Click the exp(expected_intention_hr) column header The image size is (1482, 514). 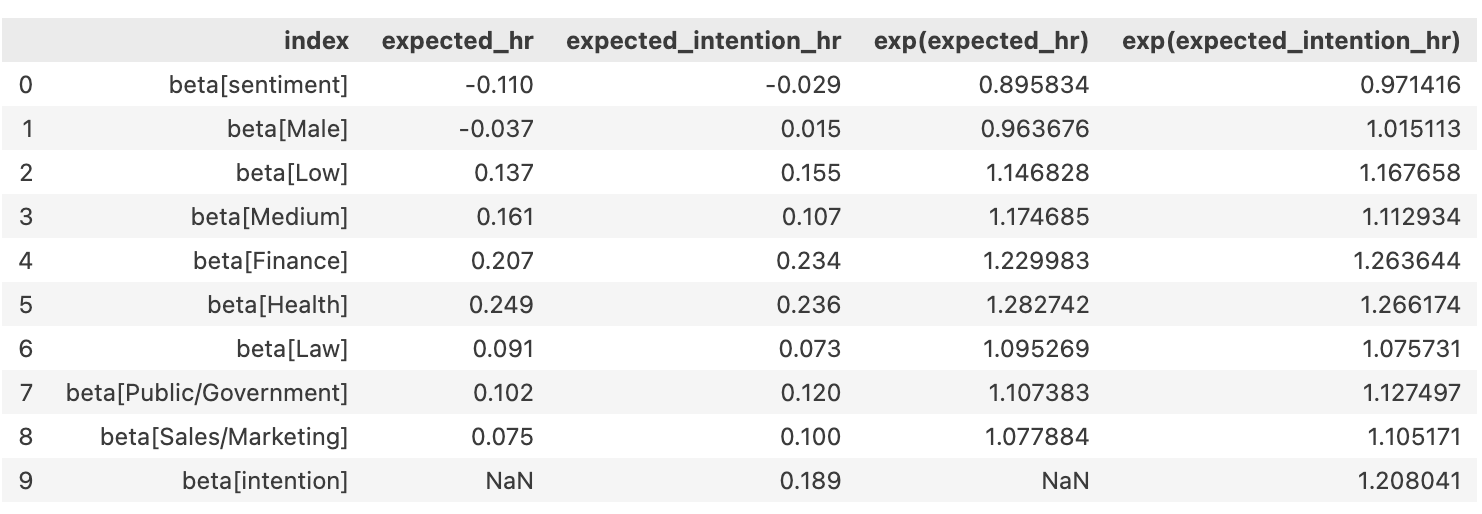pos(1291,41)
